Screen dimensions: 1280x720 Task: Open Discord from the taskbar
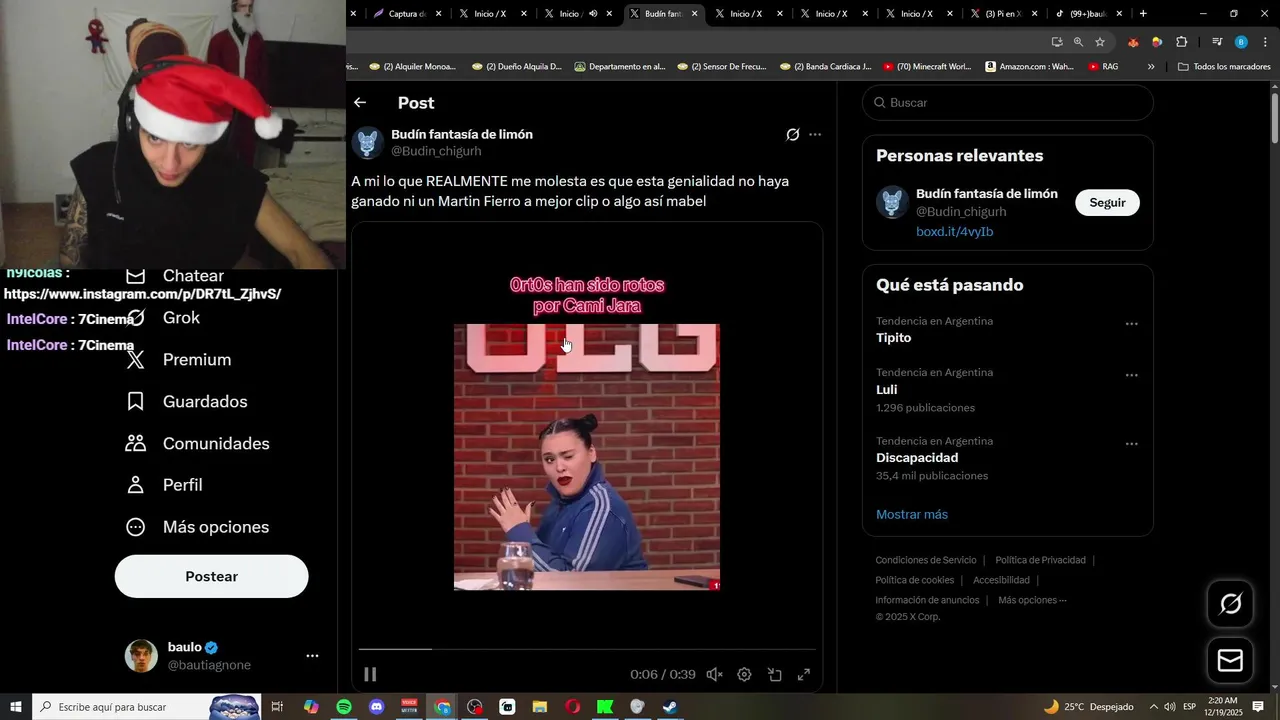point(376,707)
